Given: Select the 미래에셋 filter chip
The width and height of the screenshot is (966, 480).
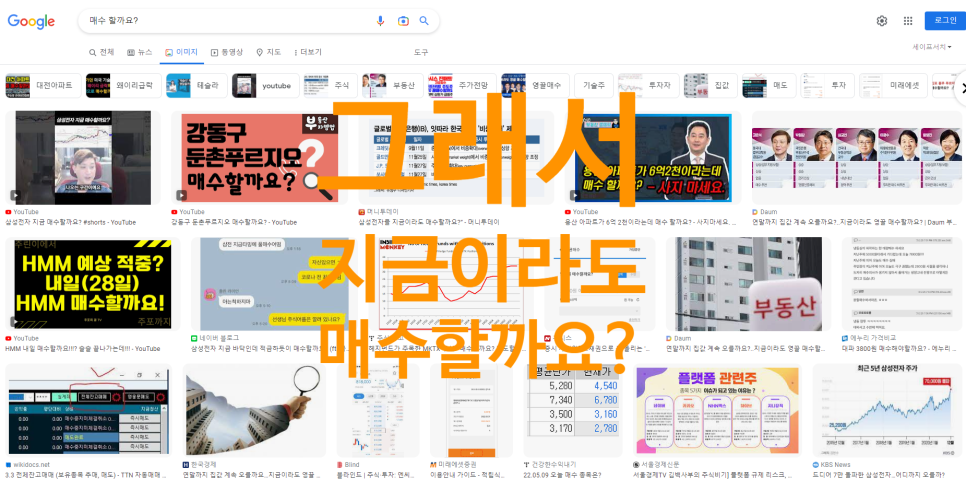Looking at the screenshot, I should [x=893, y=86].
